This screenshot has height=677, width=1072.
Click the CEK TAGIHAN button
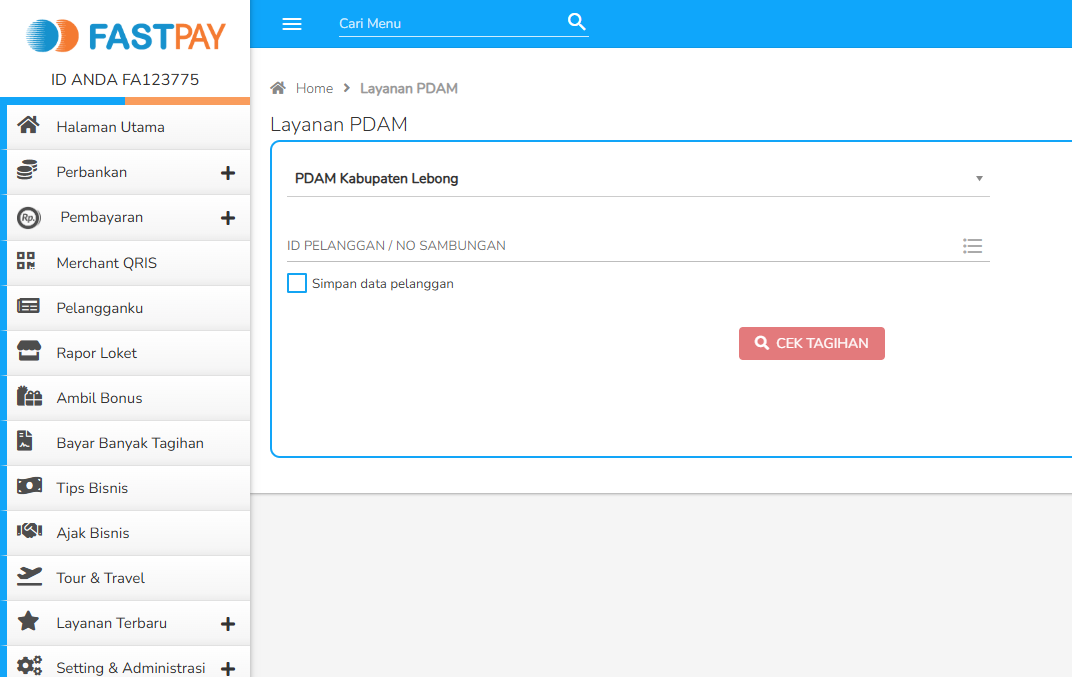pos(811,343)
